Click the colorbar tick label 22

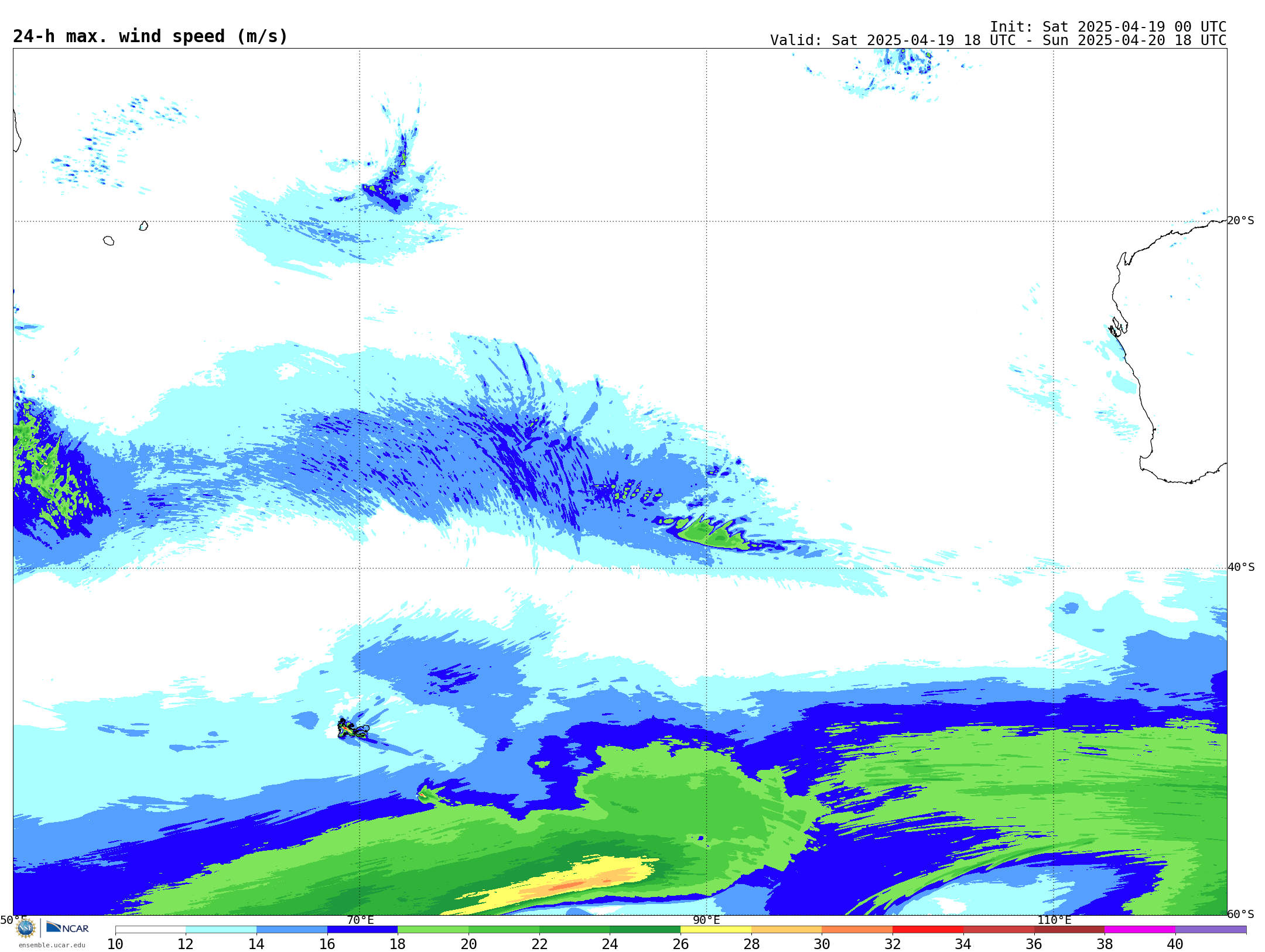(539, 944)
